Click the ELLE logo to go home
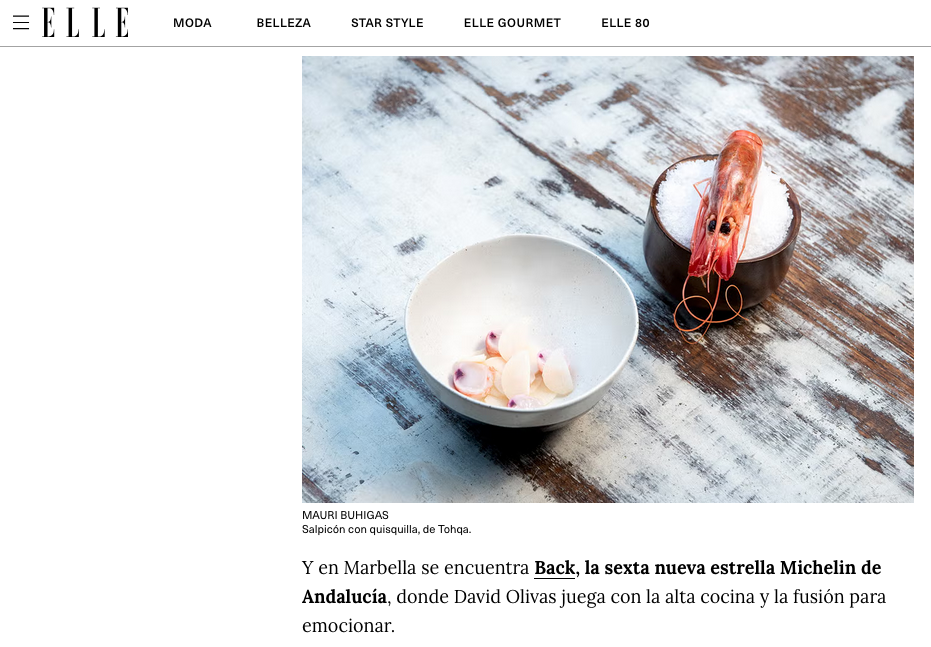Image resolution: width=931 pixels, height=647 pixels. pos(86,23)
